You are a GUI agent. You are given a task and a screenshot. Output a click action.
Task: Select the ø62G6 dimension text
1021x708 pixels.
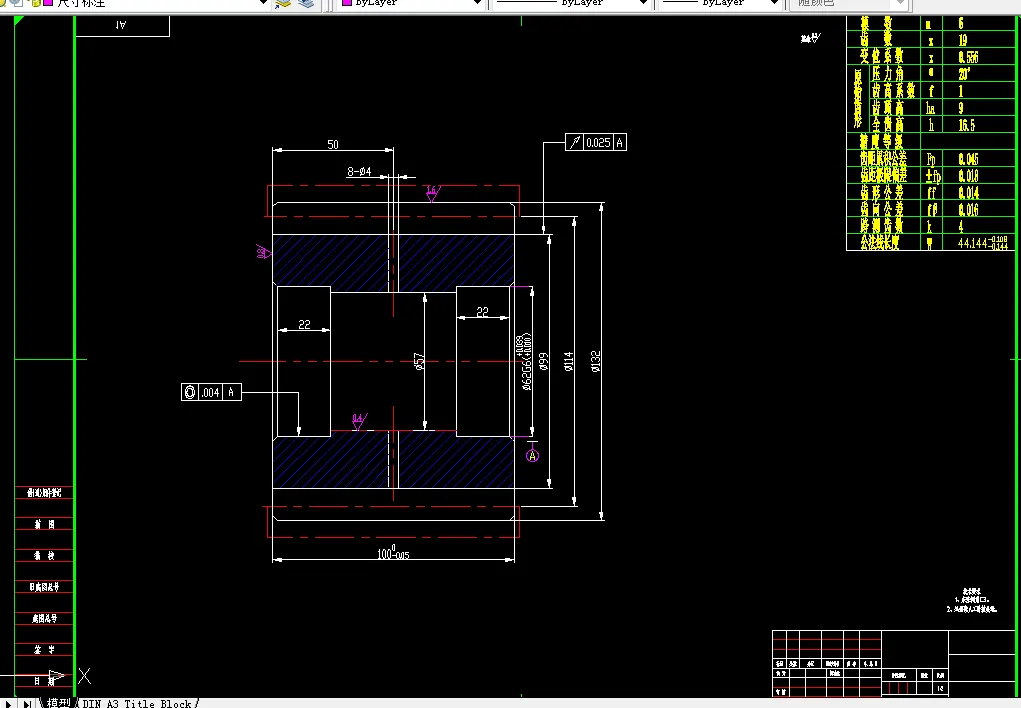point(526,363)
